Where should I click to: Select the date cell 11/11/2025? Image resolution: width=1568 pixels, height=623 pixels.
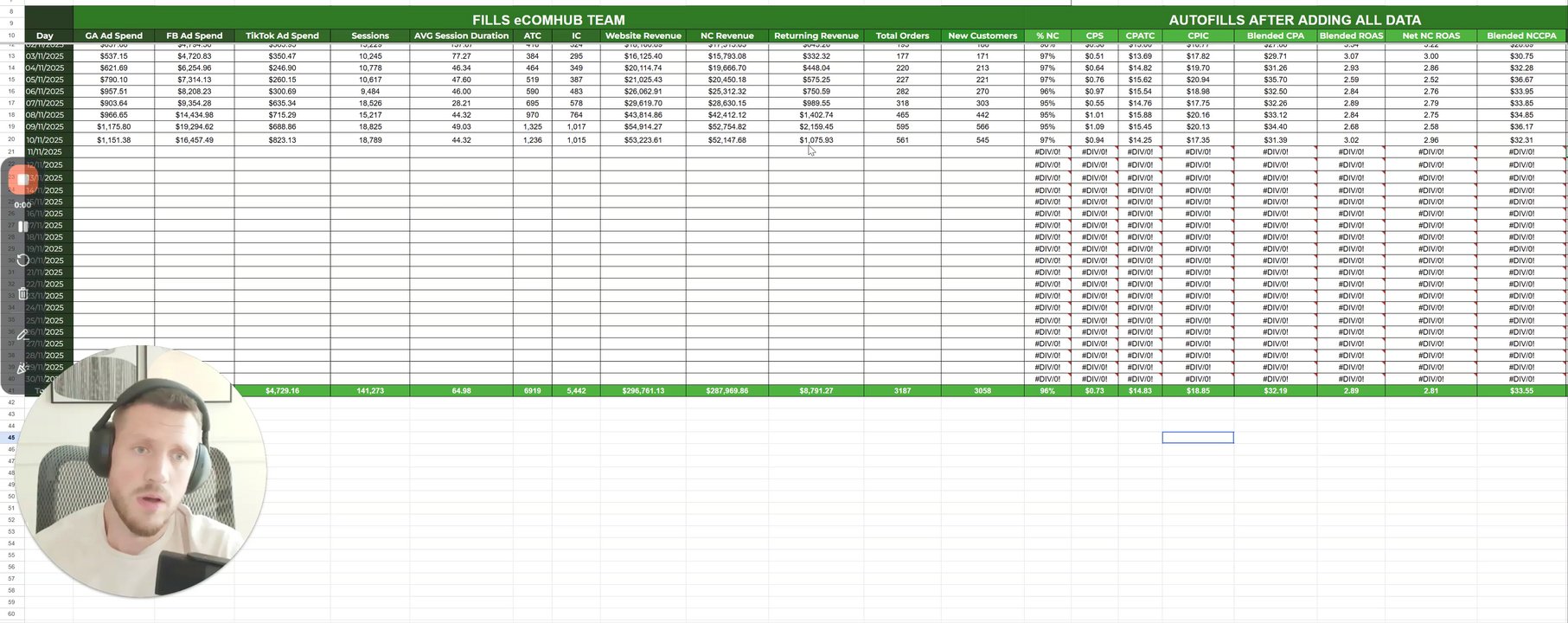click(x=45, y=151)
